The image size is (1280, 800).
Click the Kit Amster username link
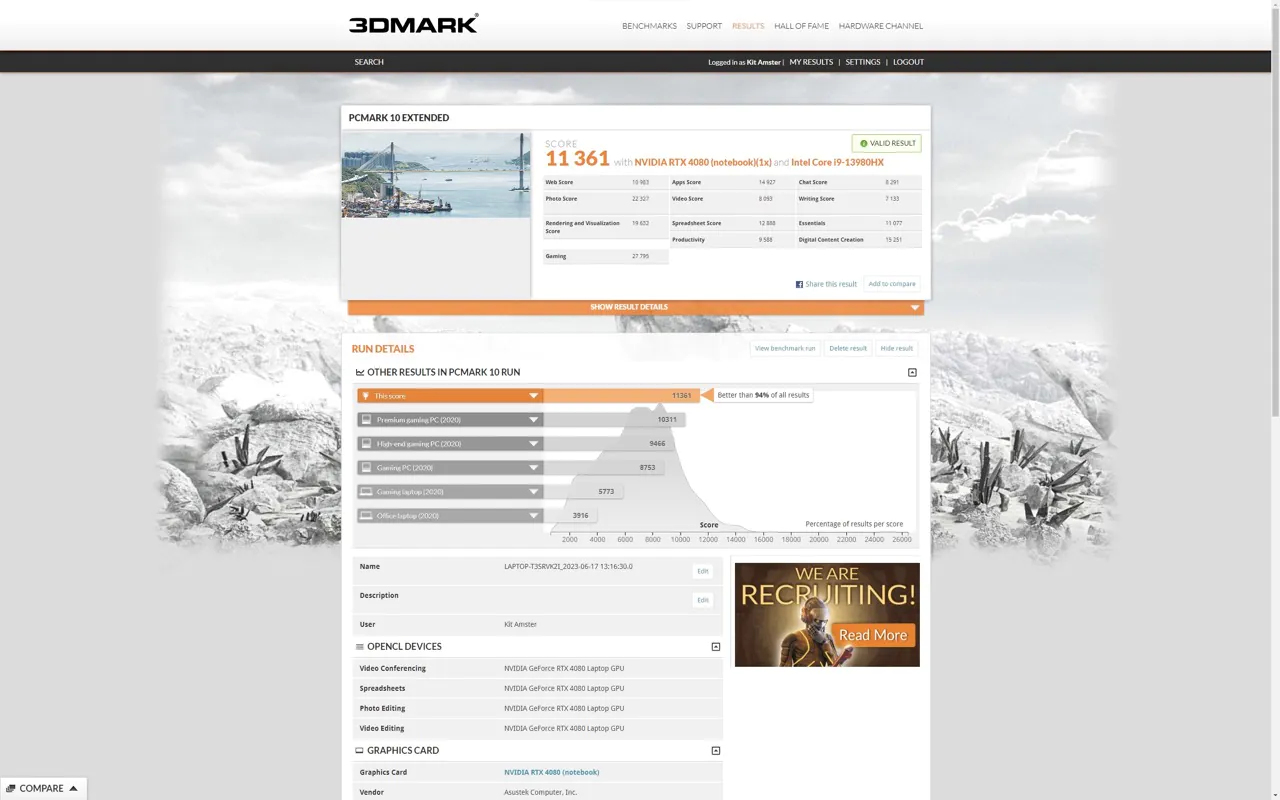click(x=764, y=62)
